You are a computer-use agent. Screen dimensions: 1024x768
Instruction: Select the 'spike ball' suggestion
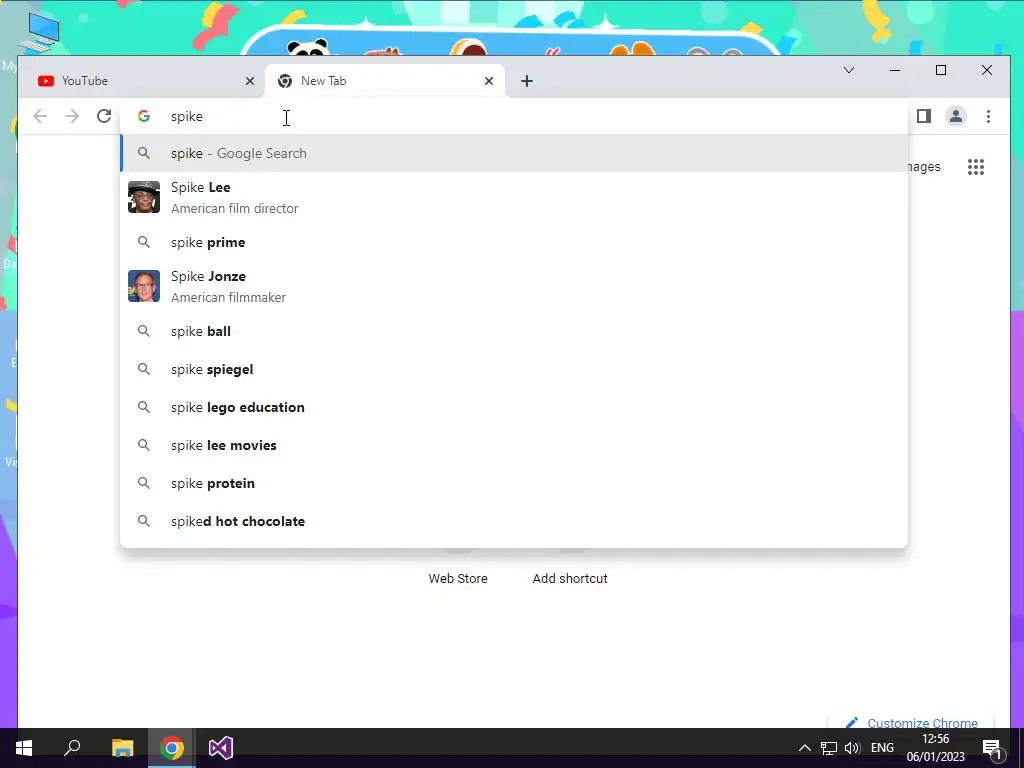point(514,331)
